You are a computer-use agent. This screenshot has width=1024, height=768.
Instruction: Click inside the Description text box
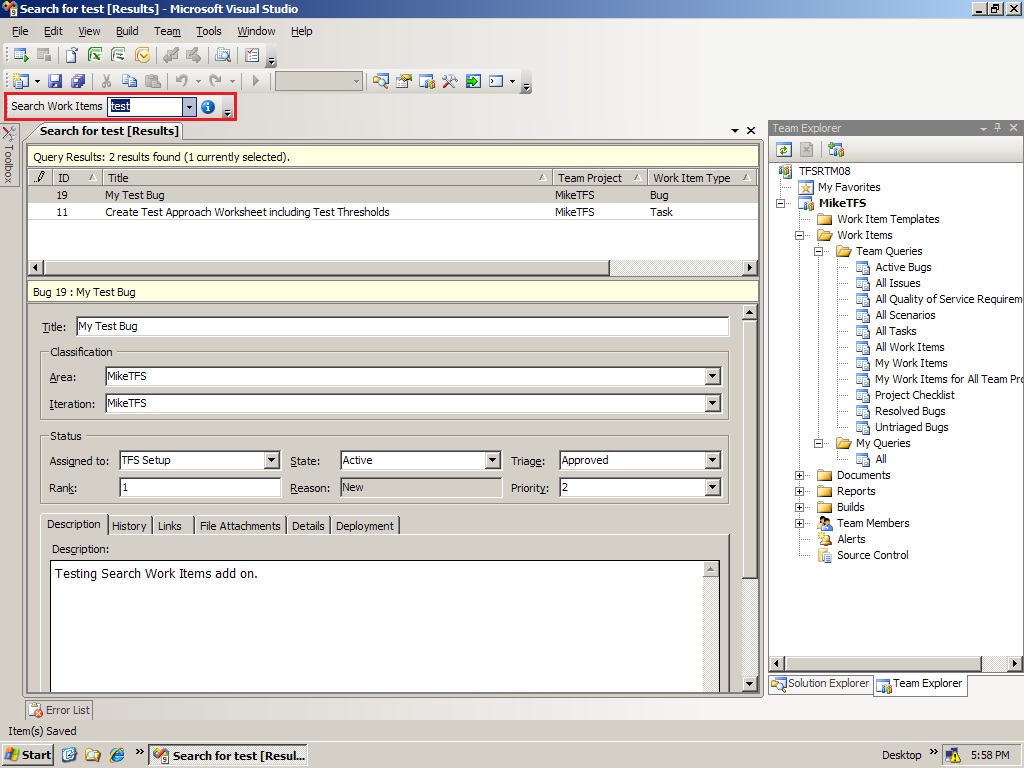pos(377,626)
